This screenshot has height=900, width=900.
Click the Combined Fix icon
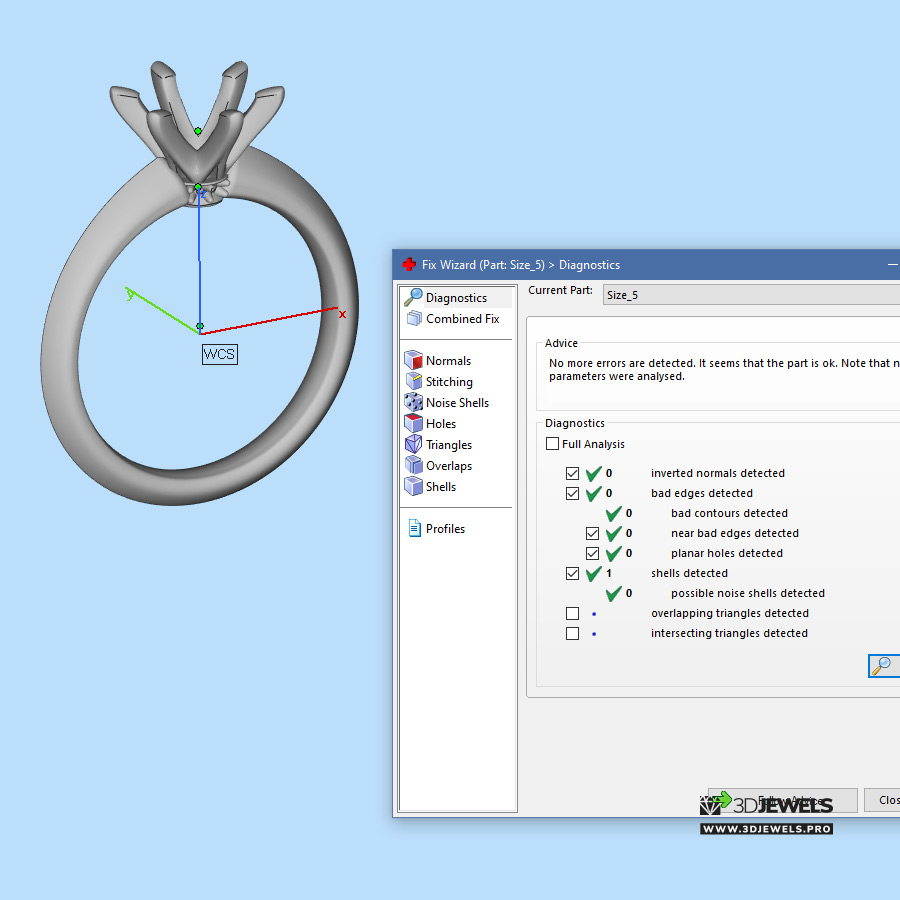(414, 318)
